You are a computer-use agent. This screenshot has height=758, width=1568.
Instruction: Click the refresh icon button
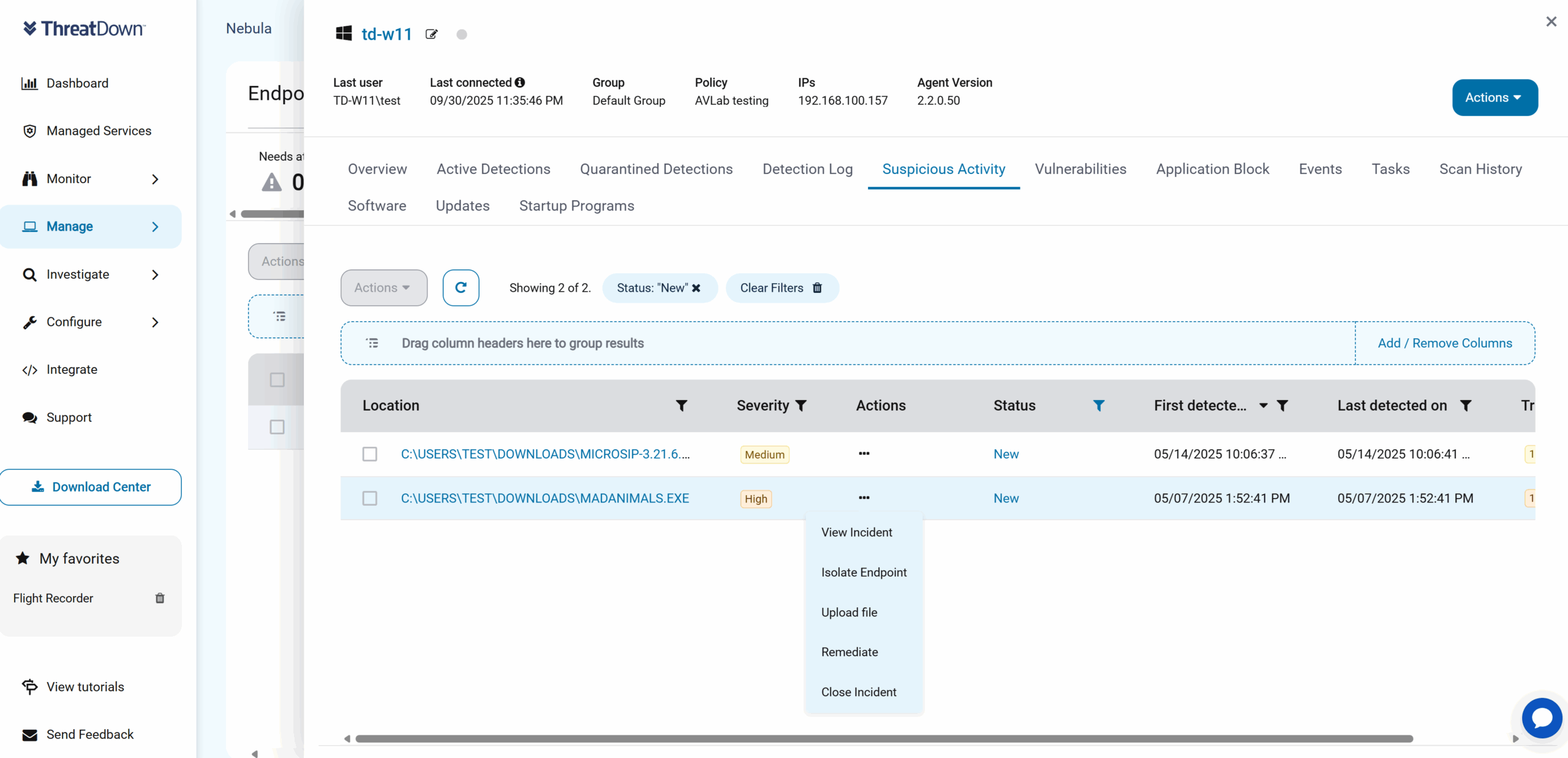pos(461,287)
